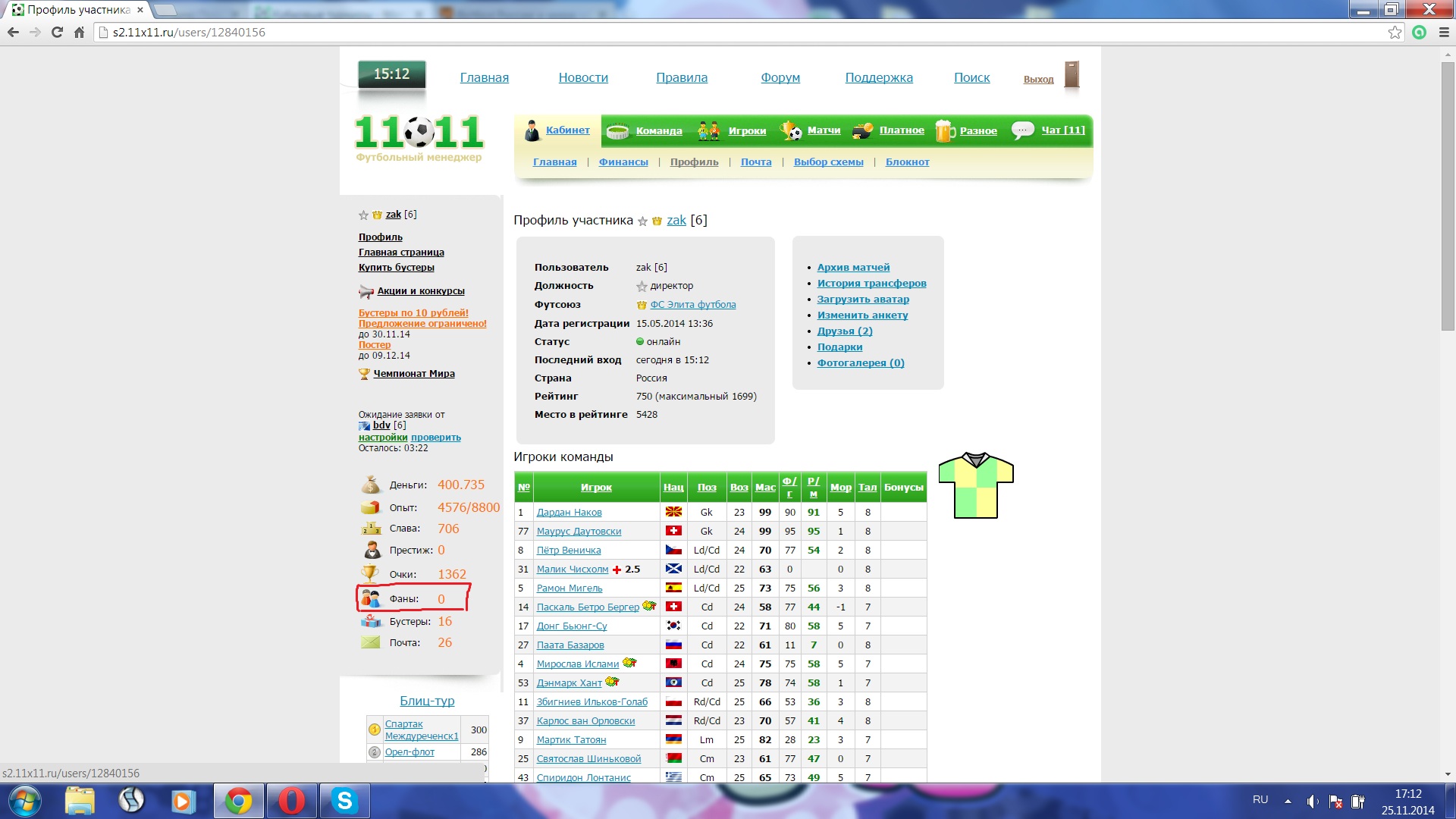
Task: Click the Chrome back arrow button
Action: point(13,32)
